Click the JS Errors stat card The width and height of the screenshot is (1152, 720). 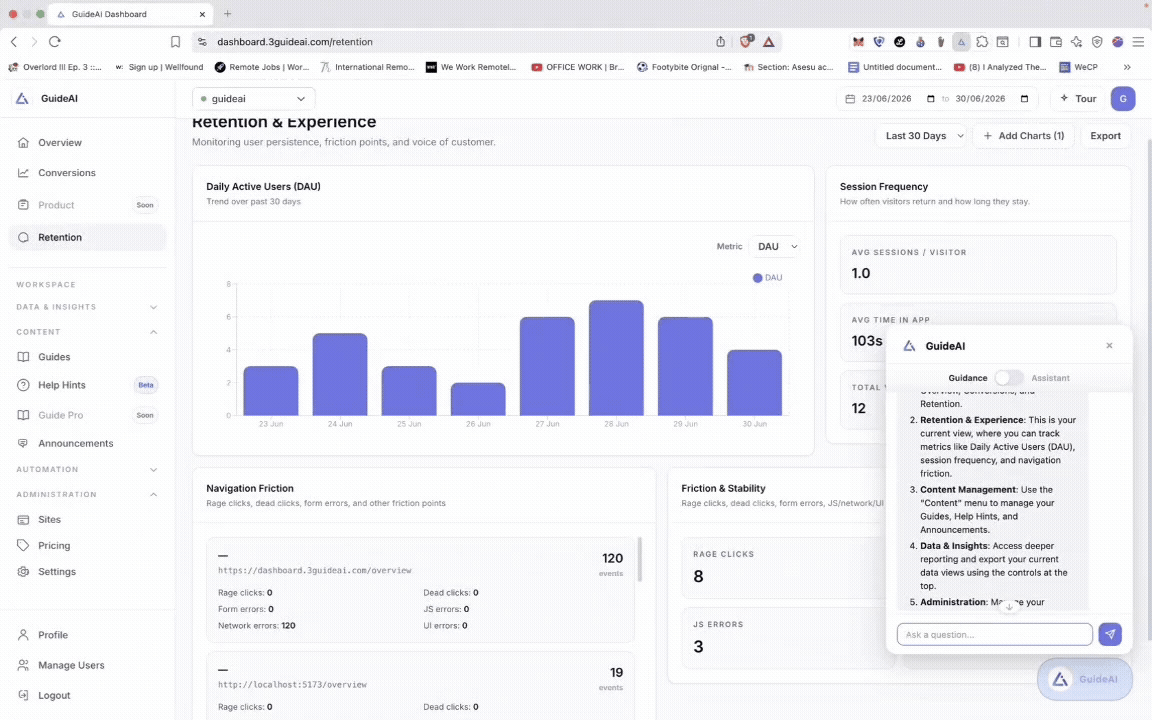(788, 638)
